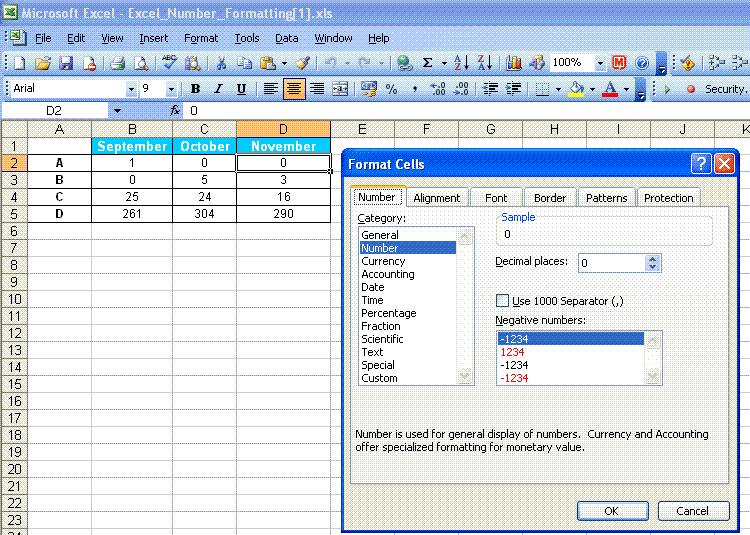Check the Use 1000 Separator box
The image size is (750, 535).
[x=502, y=301]
